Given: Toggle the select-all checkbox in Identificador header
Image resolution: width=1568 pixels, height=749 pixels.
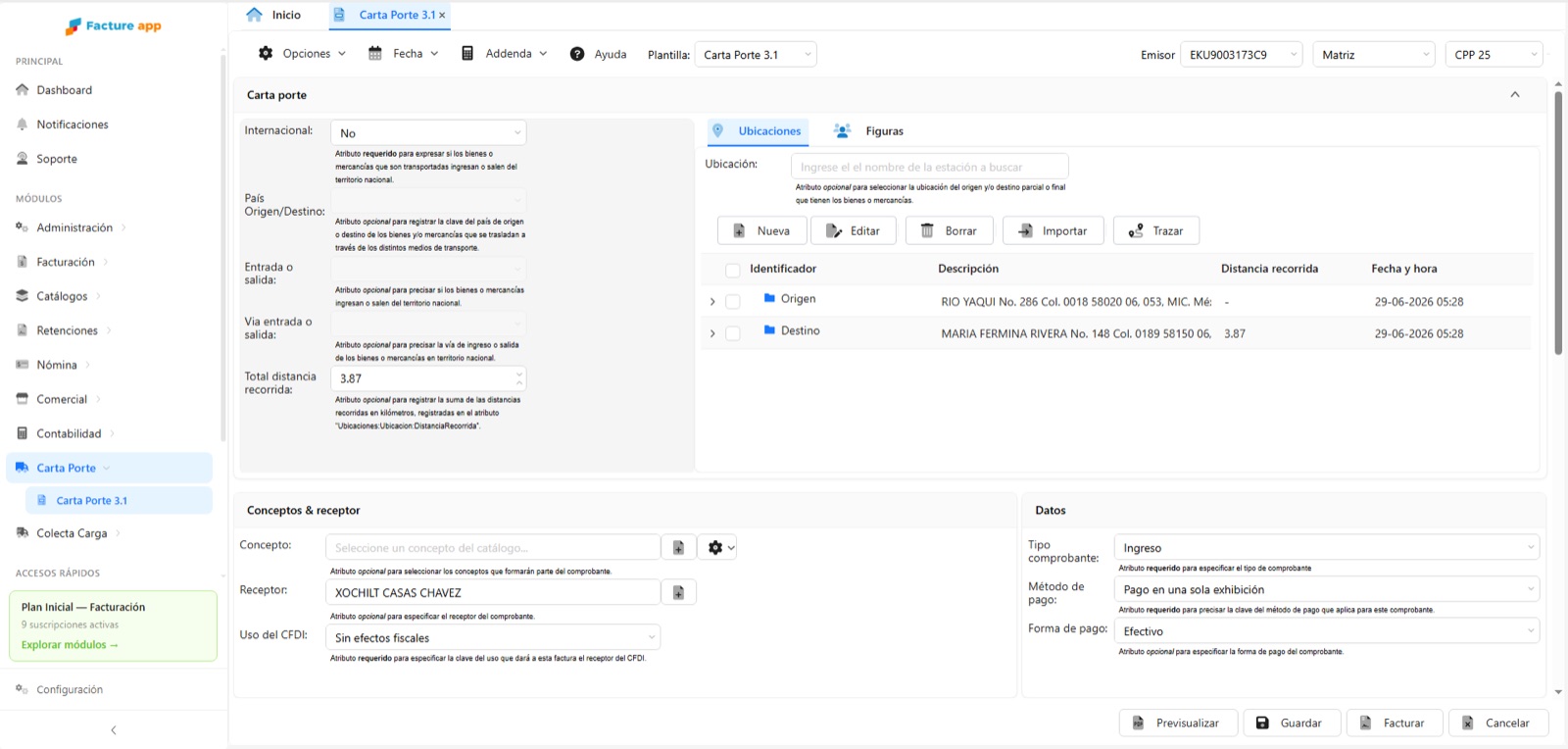Looking at the screenshot, I should tap(732, 270).
